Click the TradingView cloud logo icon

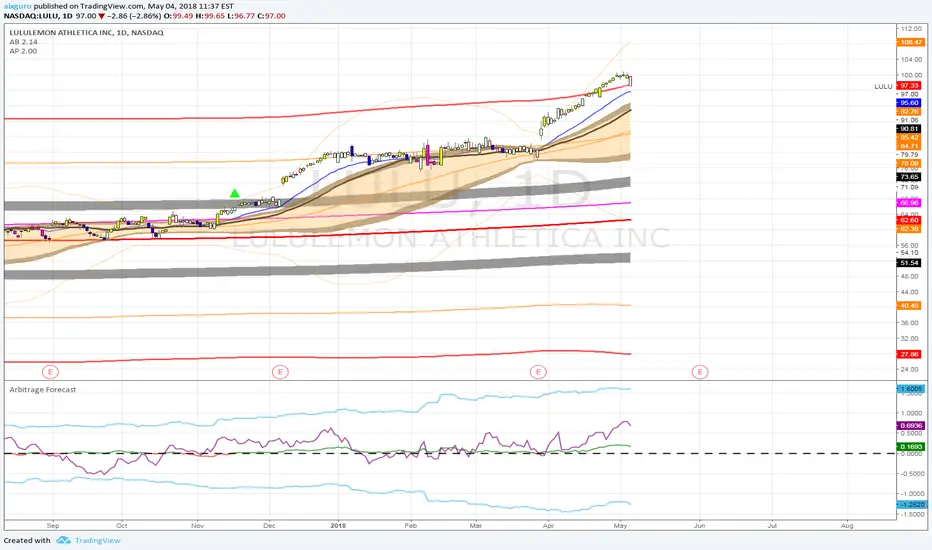(64, 540)
